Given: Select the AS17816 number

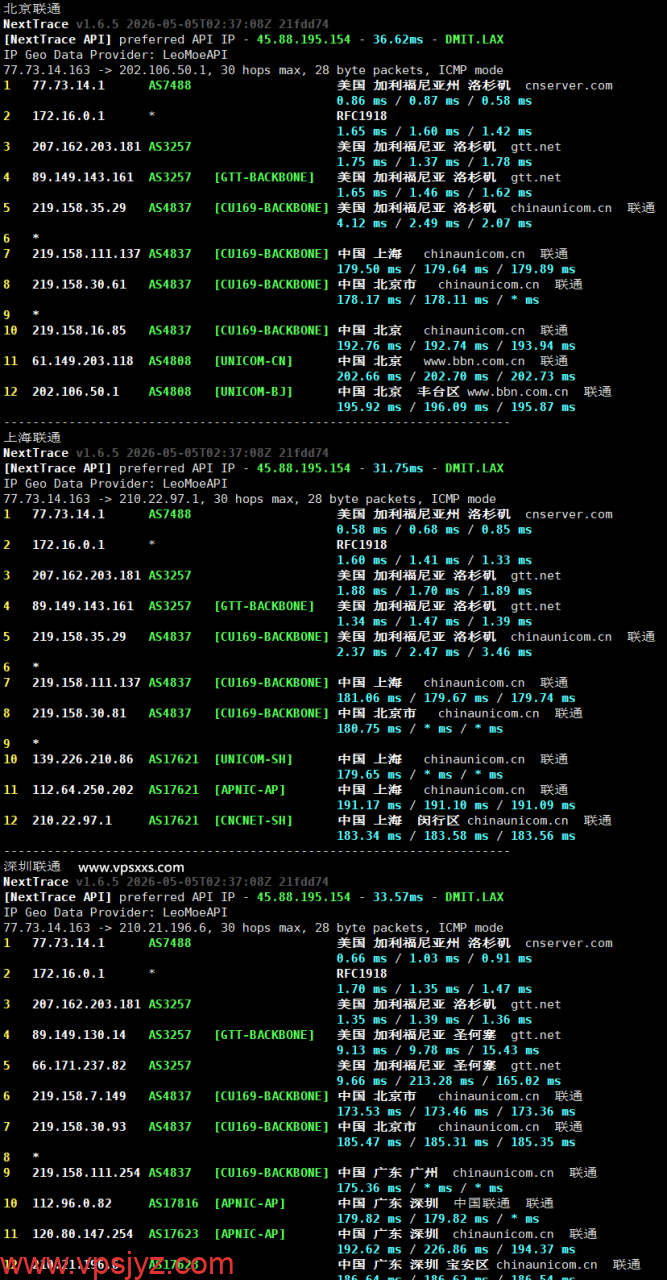Looking at the screenshot, I should (174, 1204).
